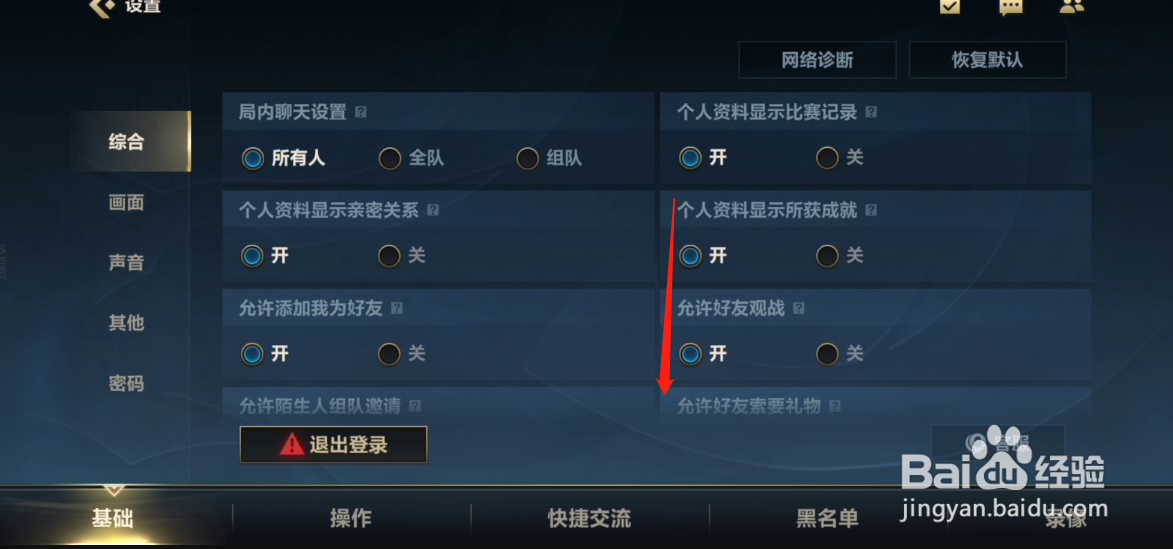The image size is (1173, 549).
Task: Open the 快捷交流 bottom tab
Action: point(589,518)
